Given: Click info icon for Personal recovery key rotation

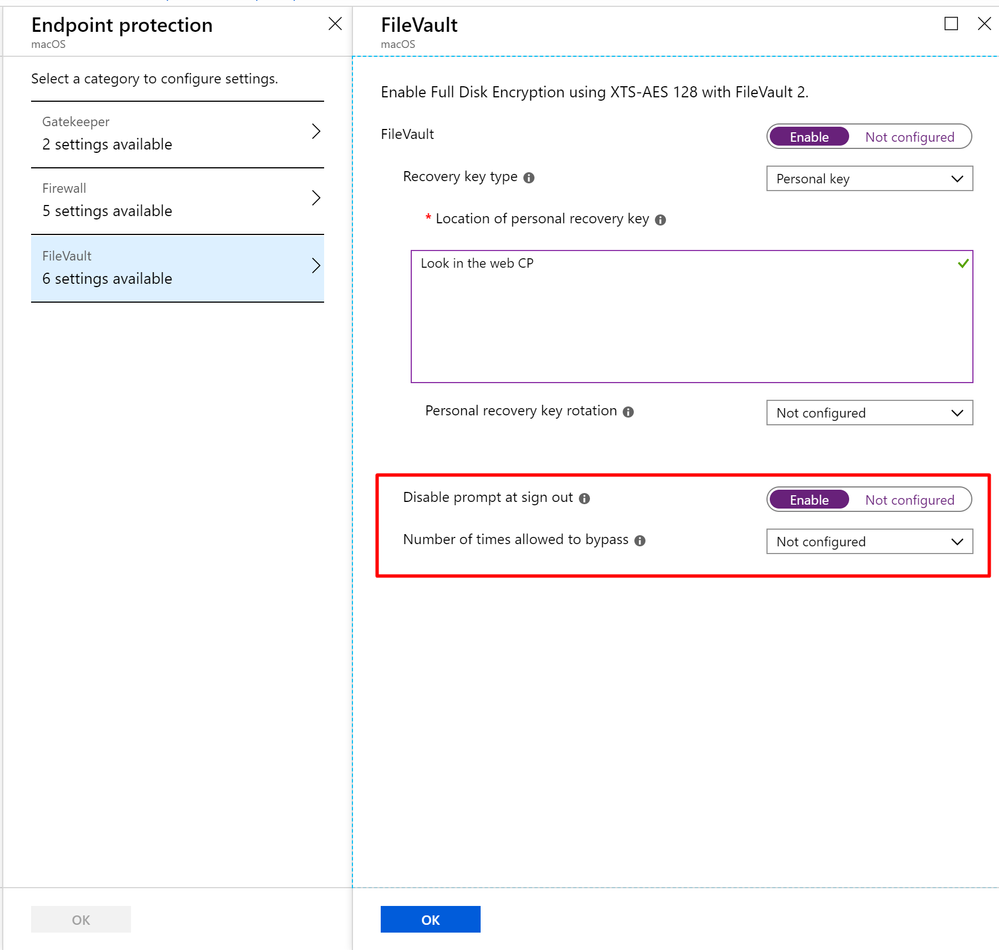Looking at the screenshot, I should click(628, 412).
